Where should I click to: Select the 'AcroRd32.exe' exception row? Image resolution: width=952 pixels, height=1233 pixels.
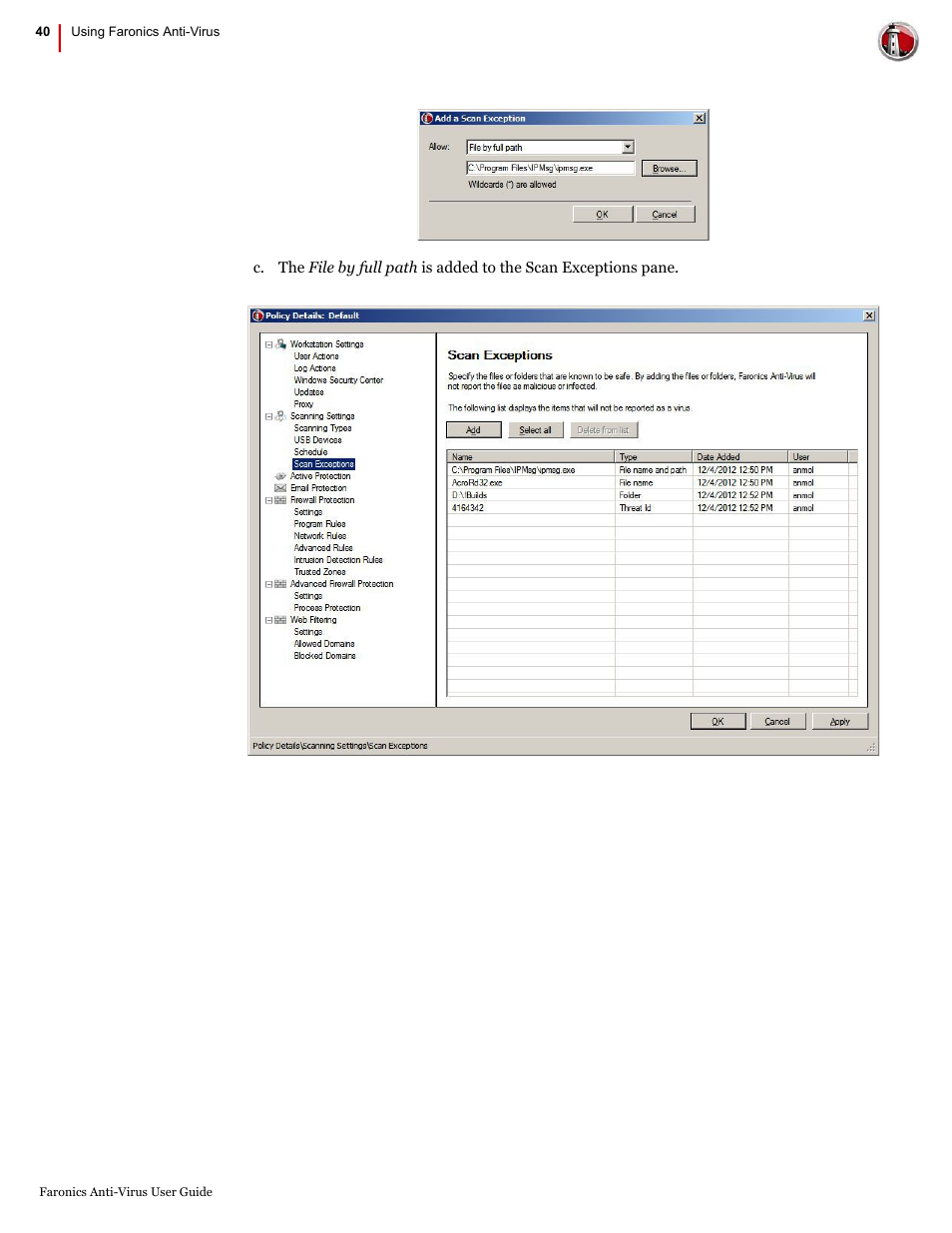click(x=653, y=482)
